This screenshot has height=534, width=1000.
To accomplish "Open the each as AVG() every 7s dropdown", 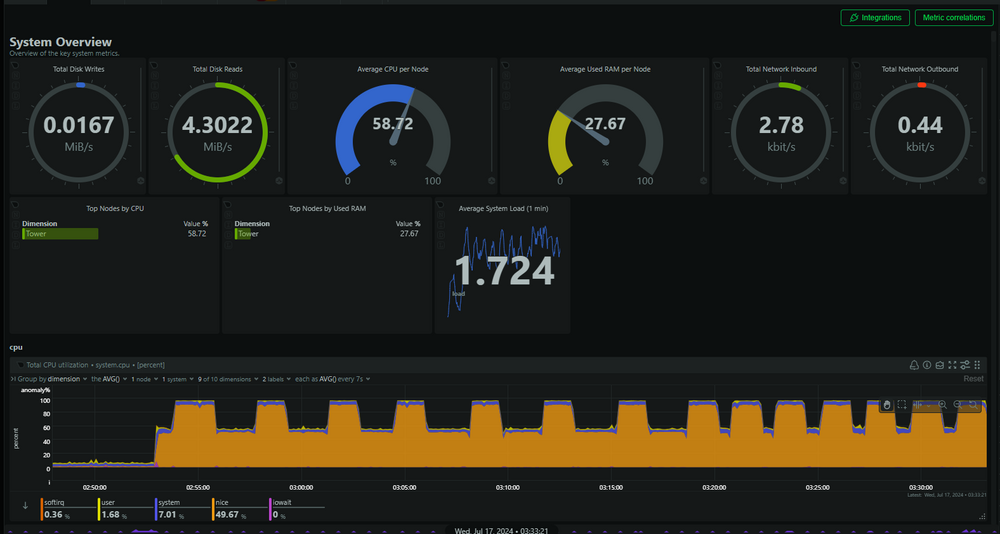I will (333, 379).
